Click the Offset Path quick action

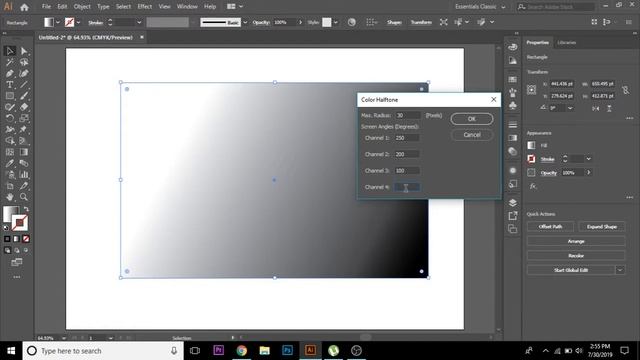point(550,227)
